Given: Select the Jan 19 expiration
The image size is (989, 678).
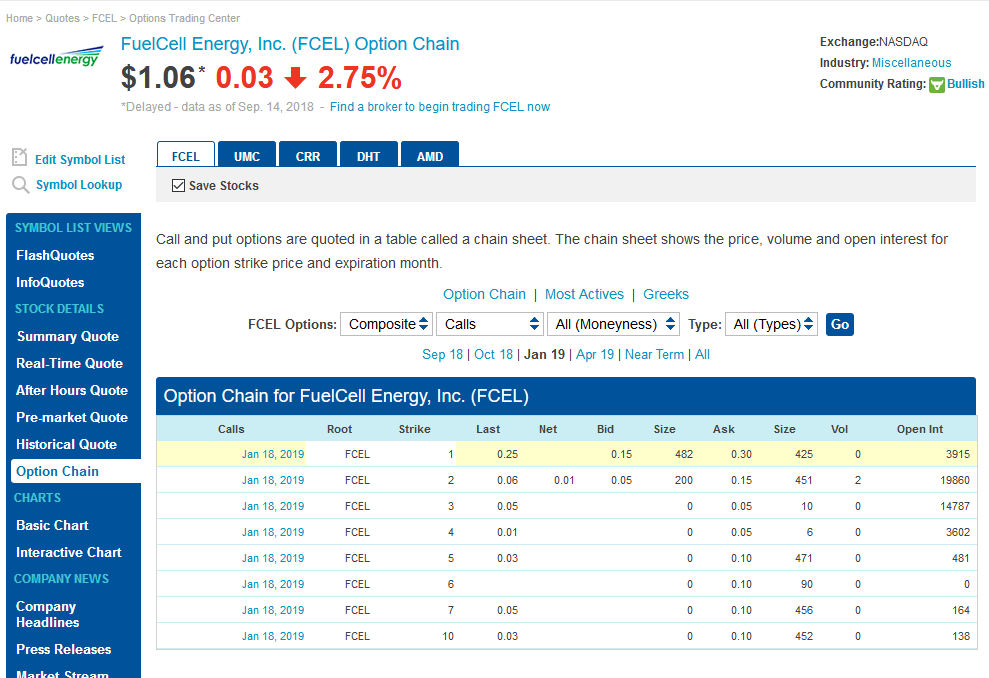Looking at the screenshot, I should tap(544, 354).
